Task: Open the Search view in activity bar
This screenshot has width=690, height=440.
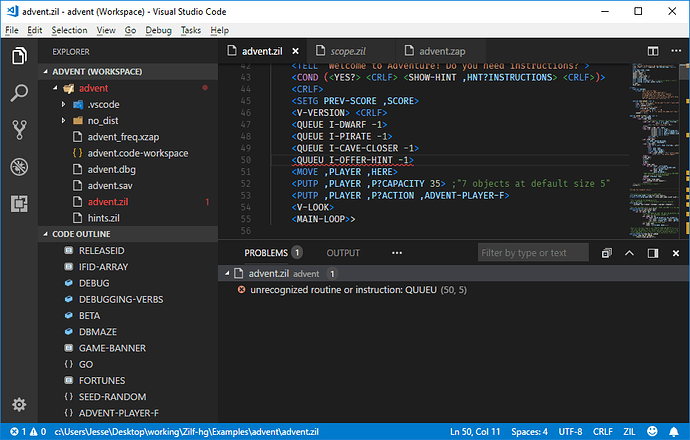Action: (19, 93)
